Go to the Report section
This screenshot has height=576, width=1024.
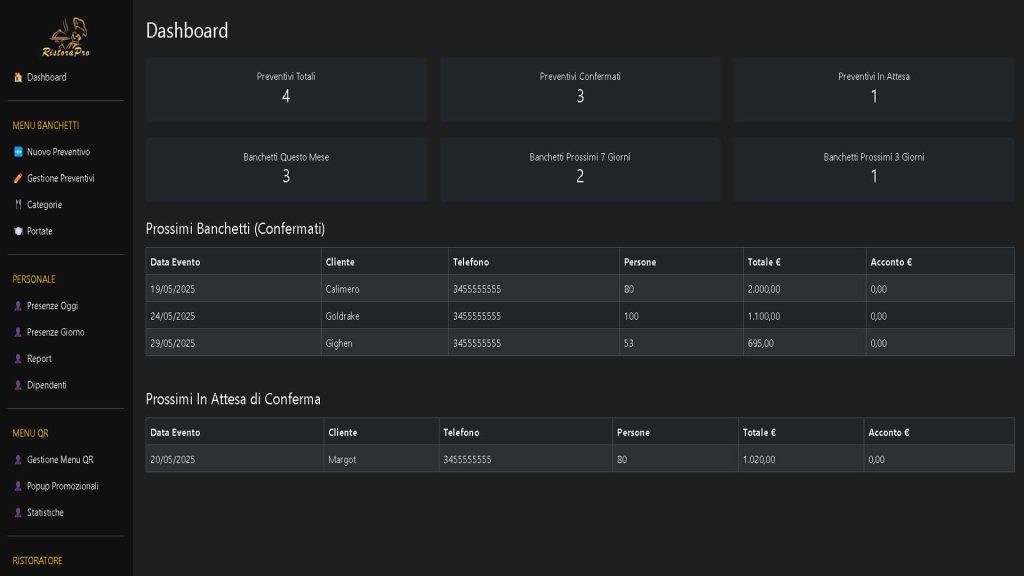click(x=39, y=358)
